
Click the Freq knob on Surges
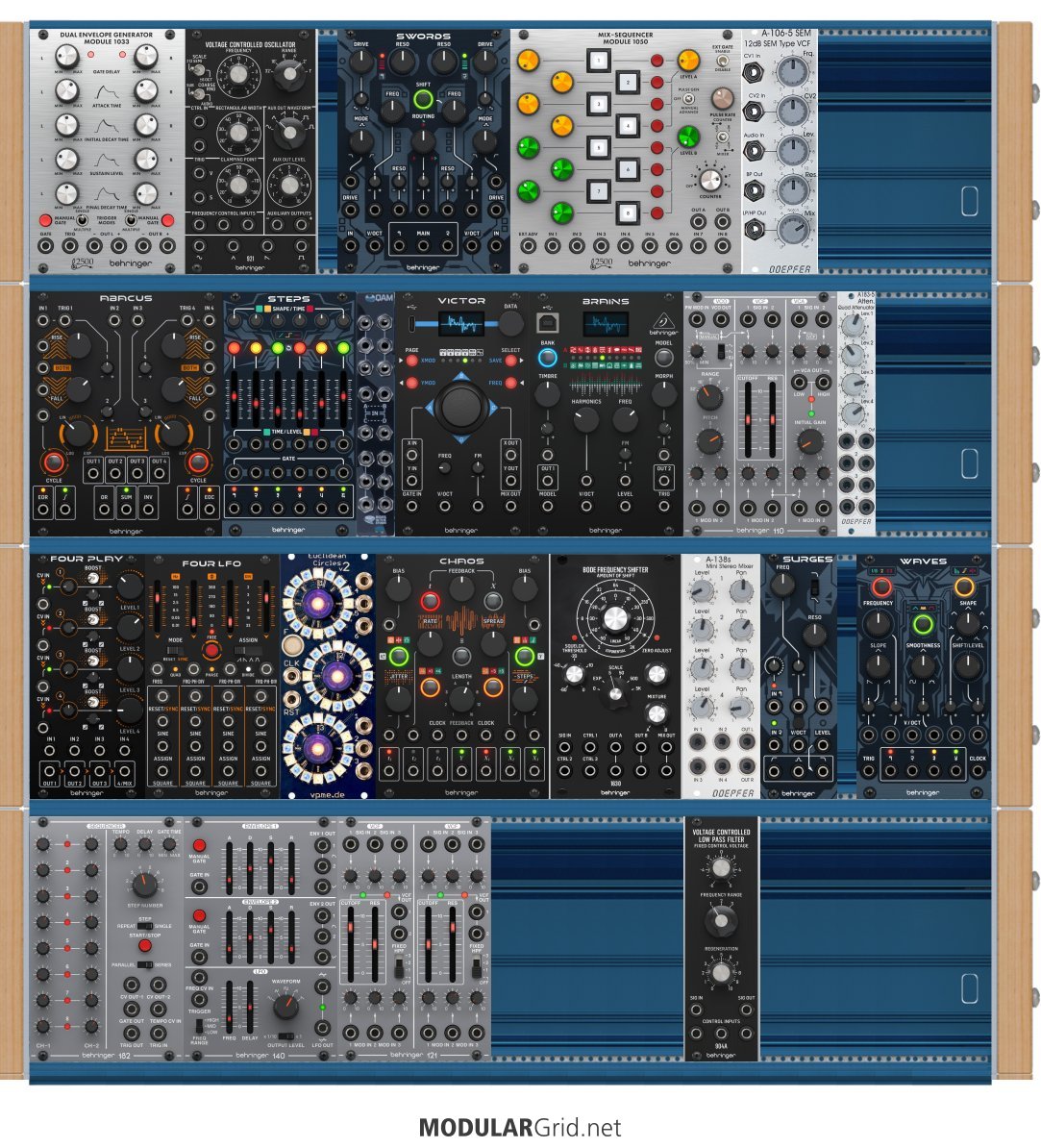tap(782, 585)
